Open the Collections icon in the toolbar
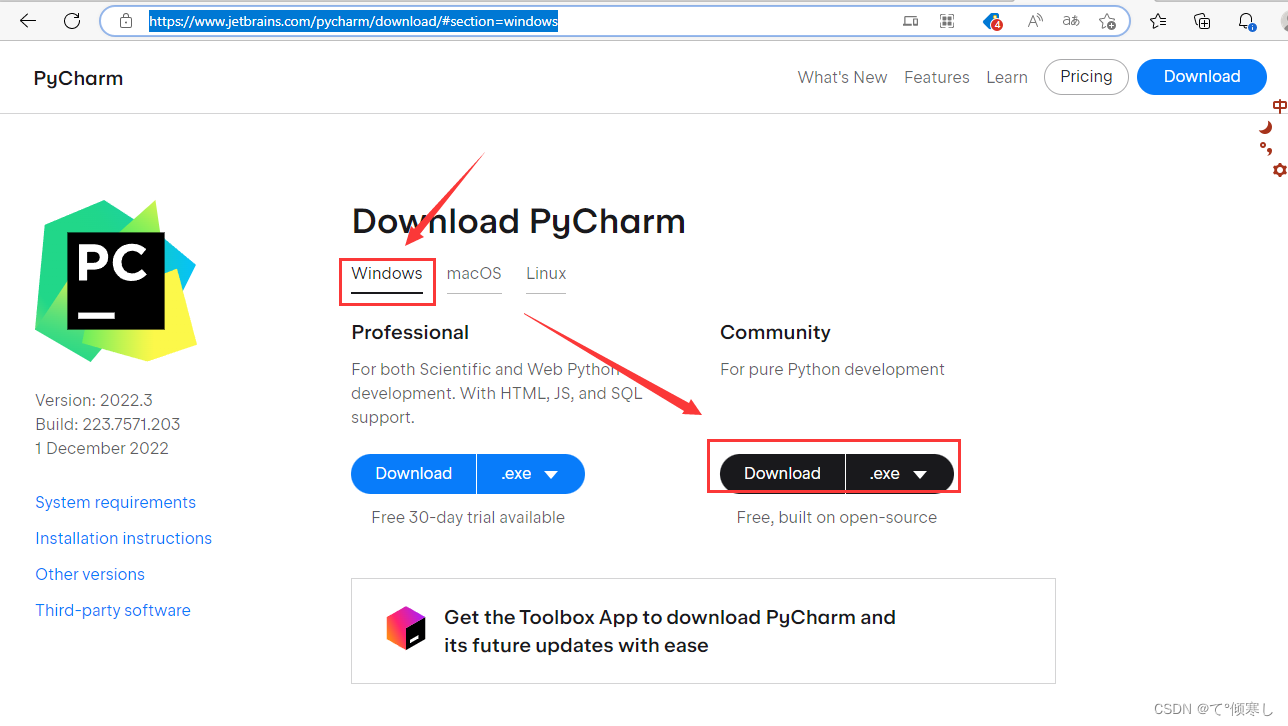 click(x=1203, y=21)
